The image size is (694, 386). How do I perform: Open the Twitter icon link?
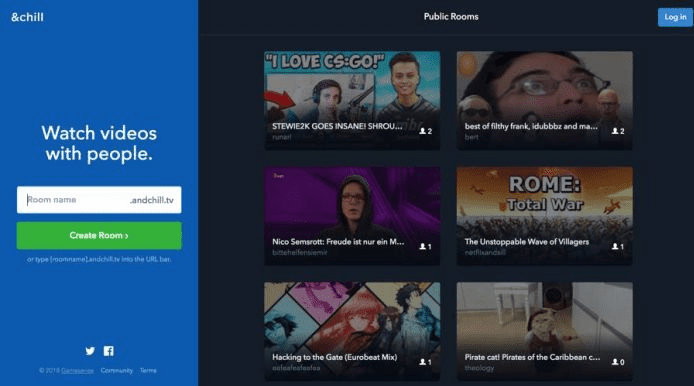(x=90, y=351)
